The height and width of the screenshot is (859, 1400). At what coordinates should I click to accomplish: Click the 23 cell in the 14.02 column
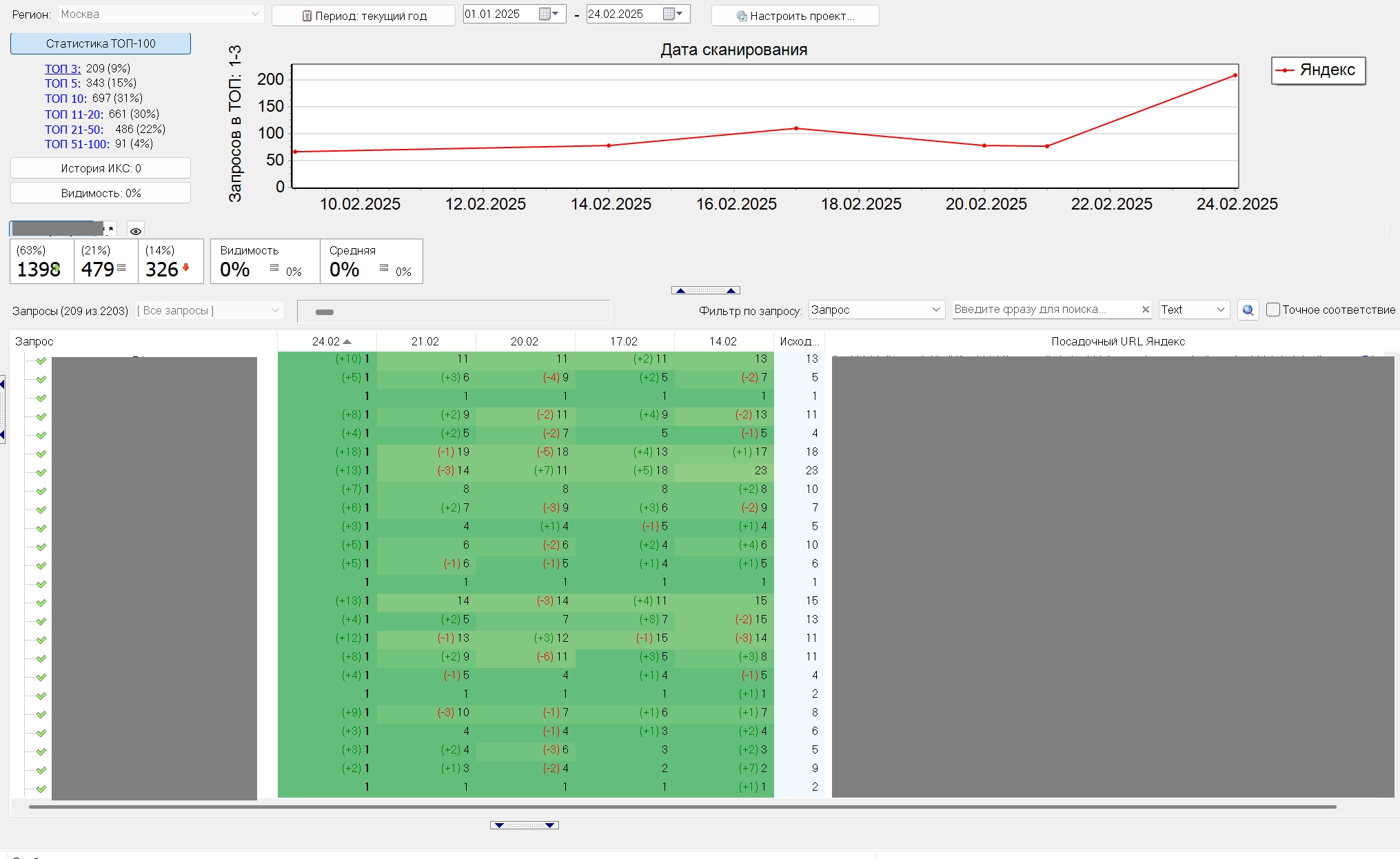(x=724, y=470)
